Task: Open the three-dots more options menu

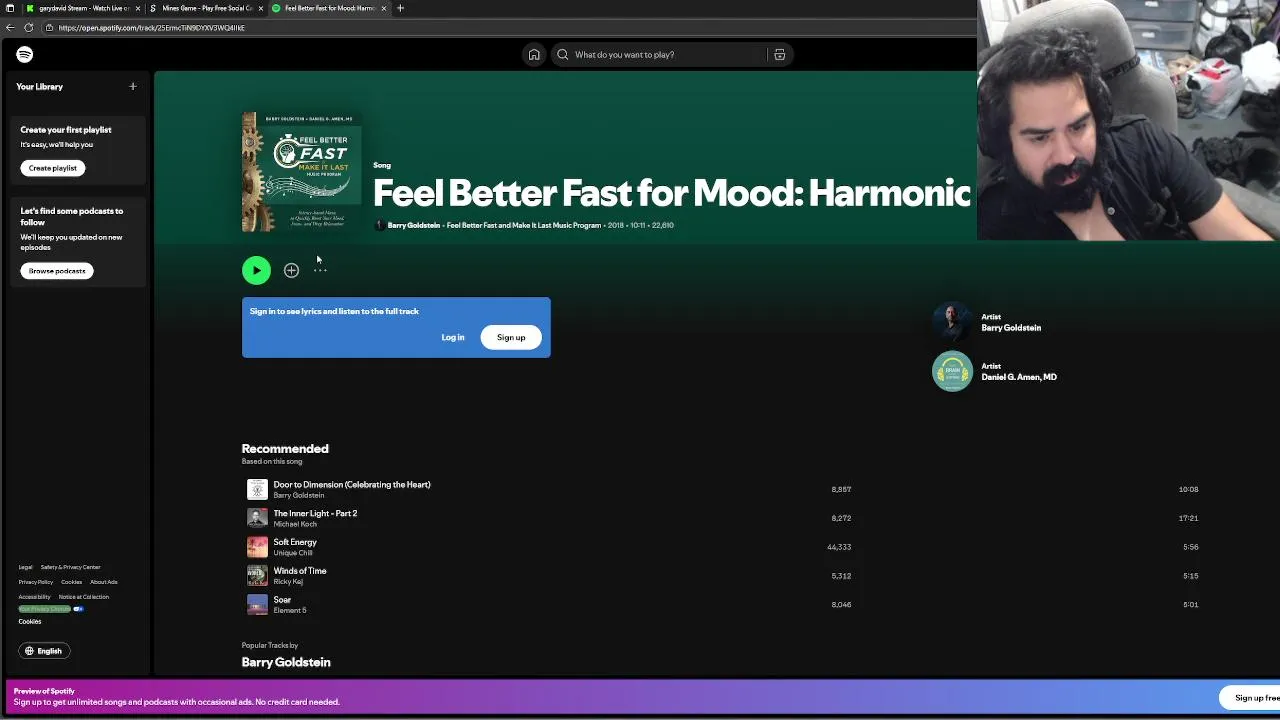Action: 320,270
